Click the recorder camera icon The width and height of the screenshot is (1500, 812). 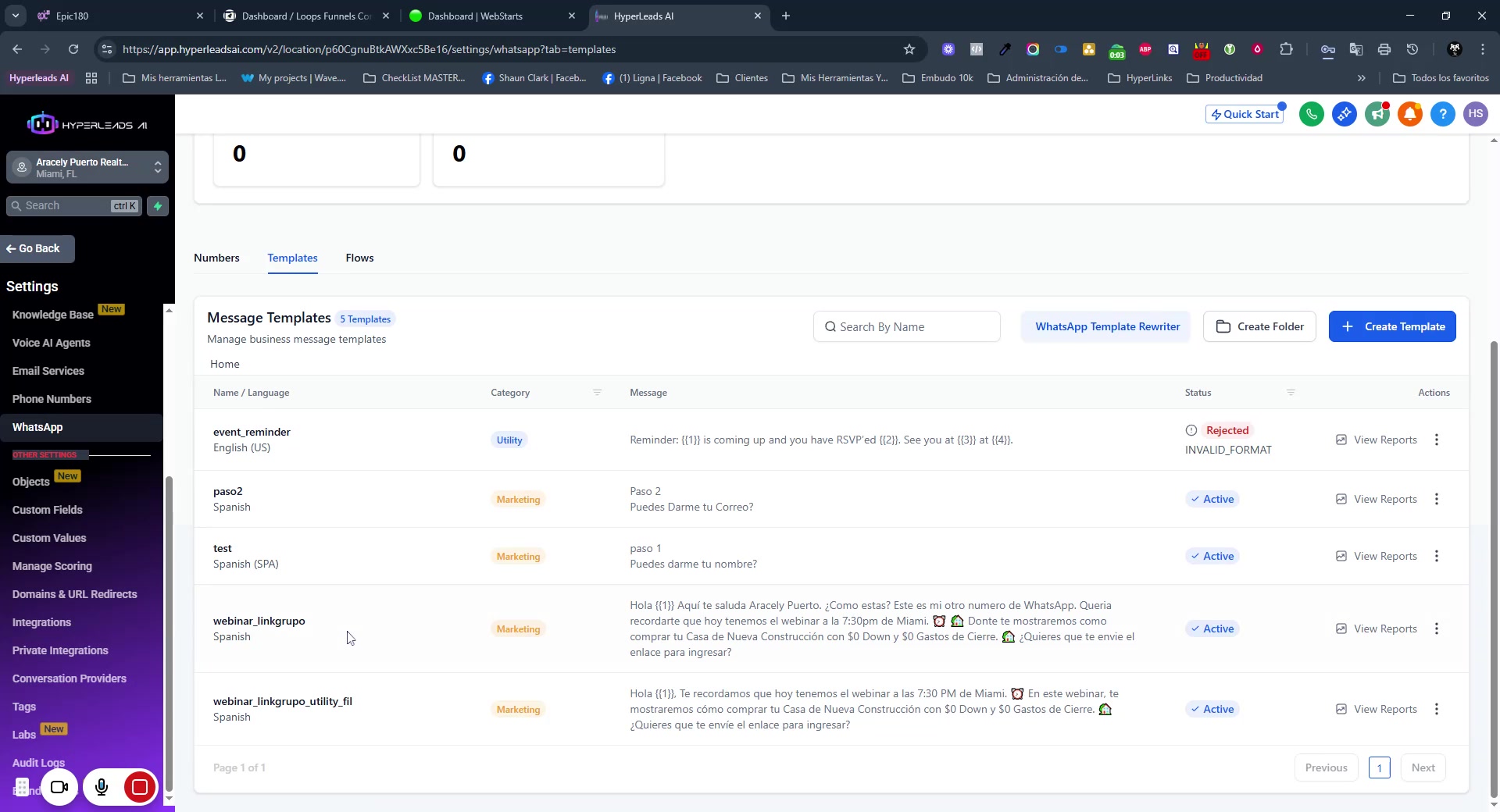[59, 787]
